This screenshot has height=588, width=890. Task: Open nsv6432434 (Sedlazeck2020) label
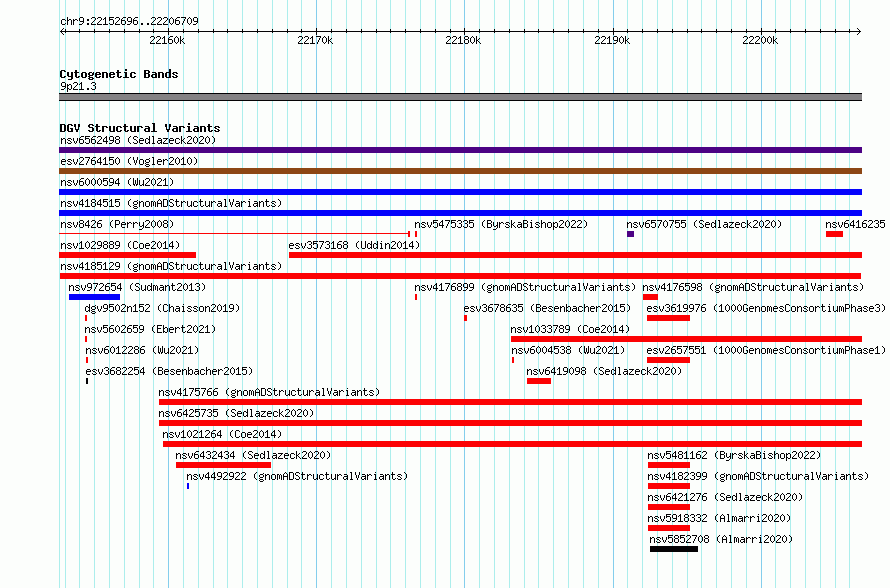click(x=253, y=455)
